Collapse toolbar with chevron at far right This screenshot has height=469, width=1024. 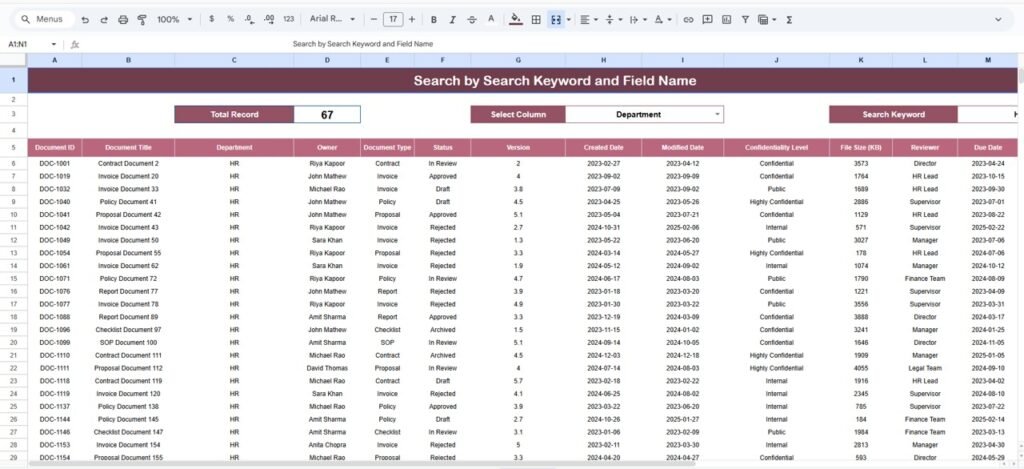coord(998,20)
